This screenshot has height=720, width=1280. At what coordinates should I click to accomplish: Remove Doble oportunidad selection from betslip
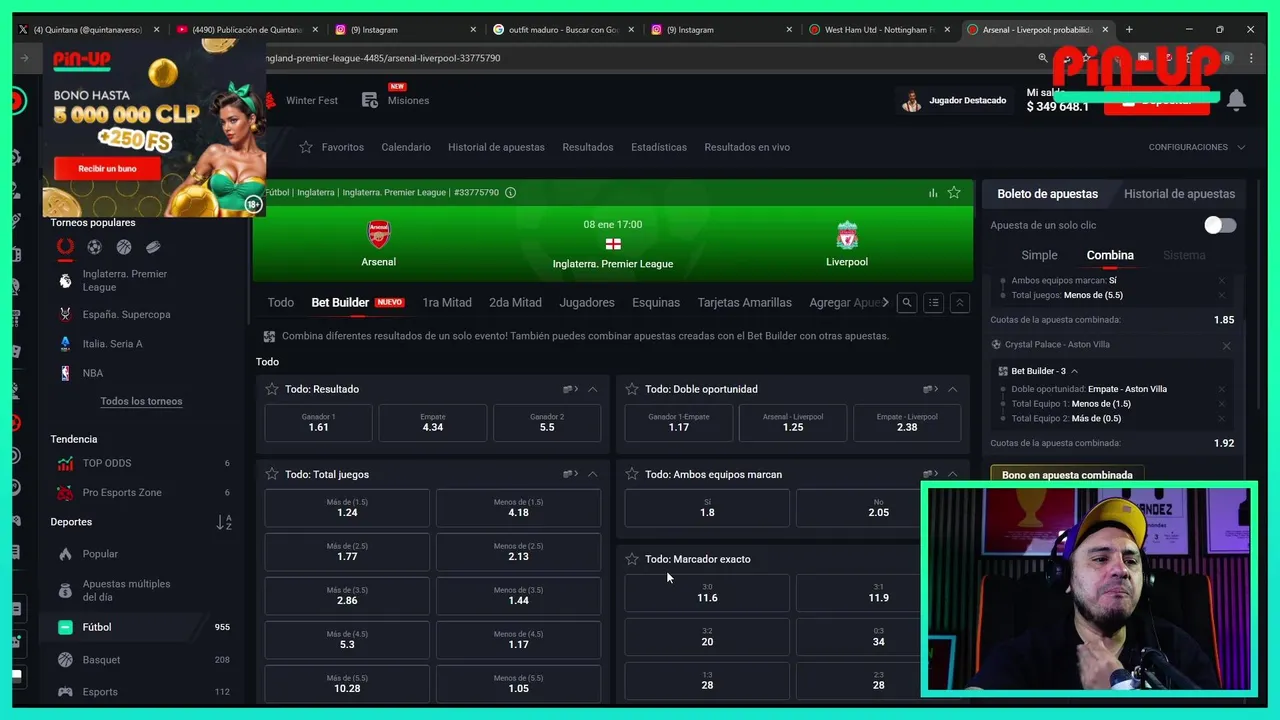(x=1221, y=389)
